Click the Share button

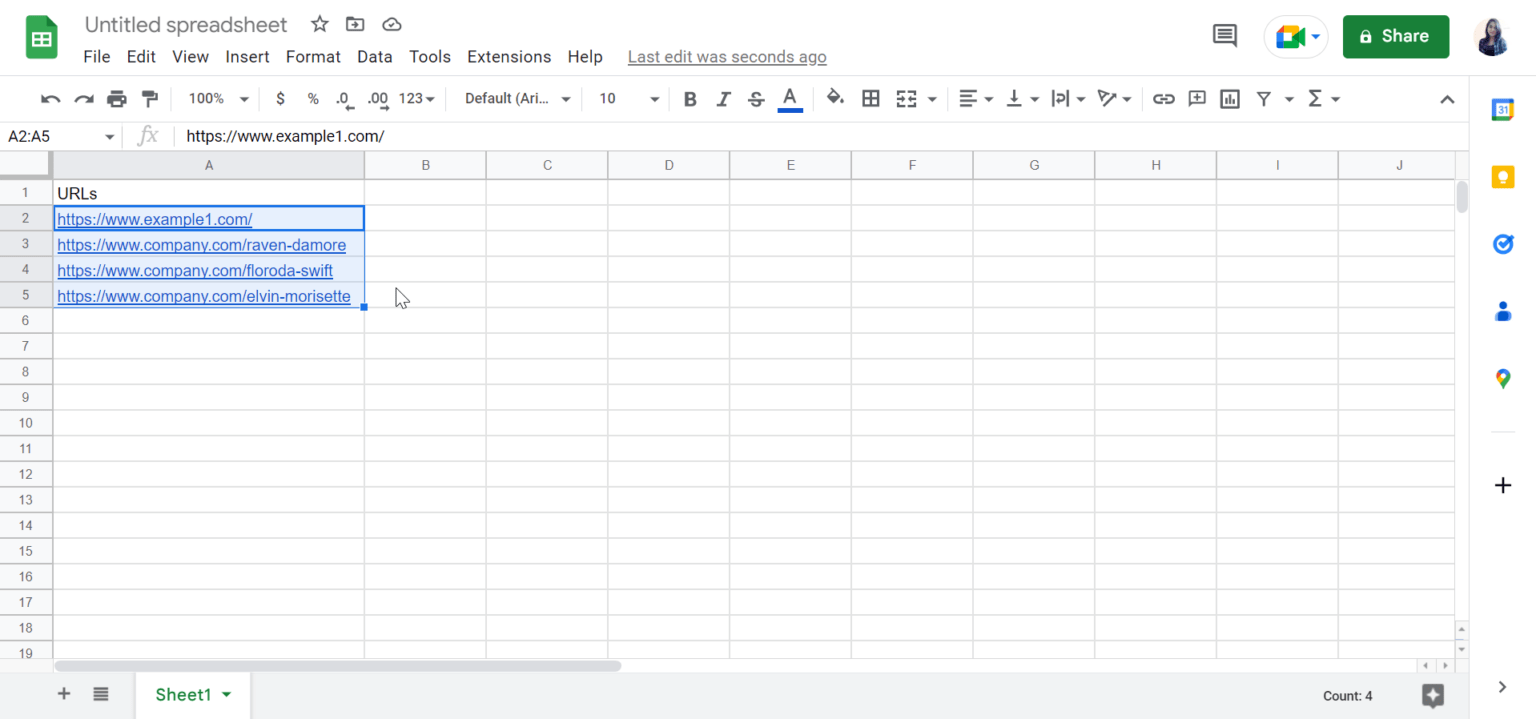click(1396, 36)
